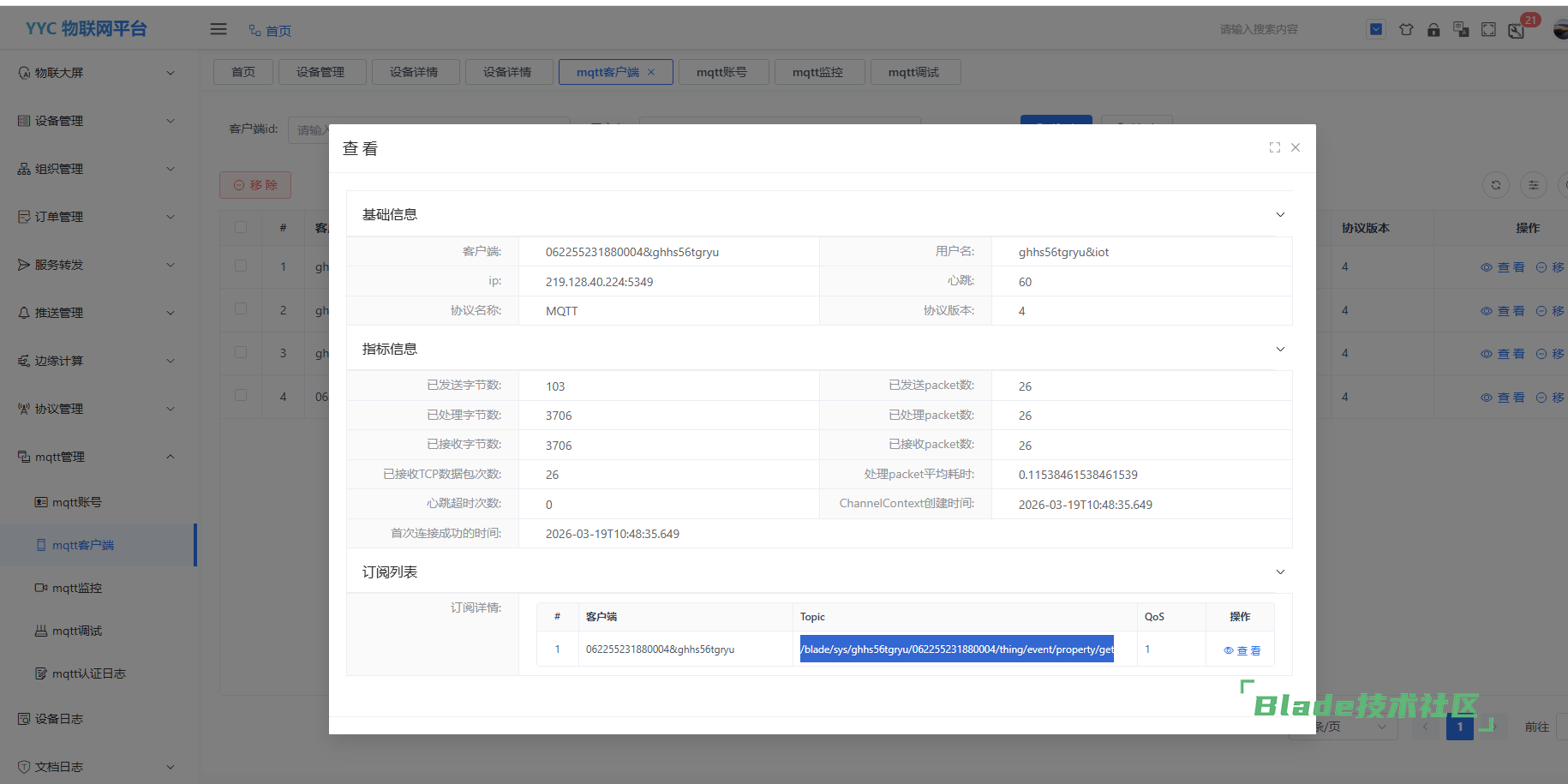Open mqtt认证日志 in sidebar
The height and width of the screenshot is (784, 1568).
click(x=88, y=673)
